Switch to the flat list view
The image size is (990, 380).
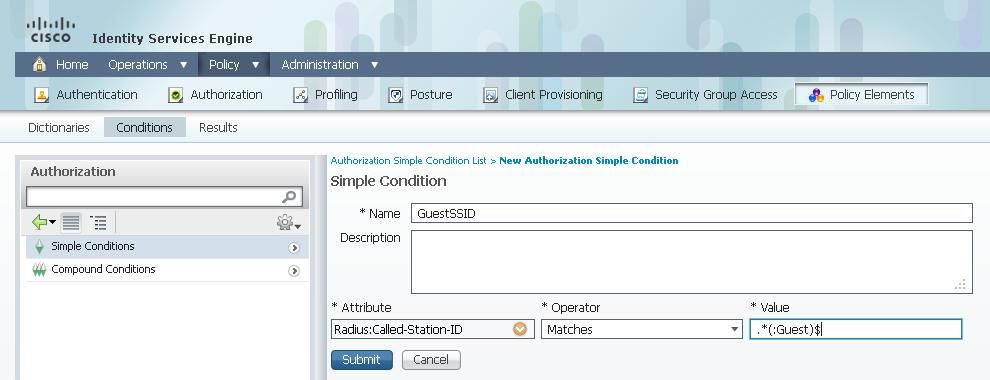click(x=71, y=222)
